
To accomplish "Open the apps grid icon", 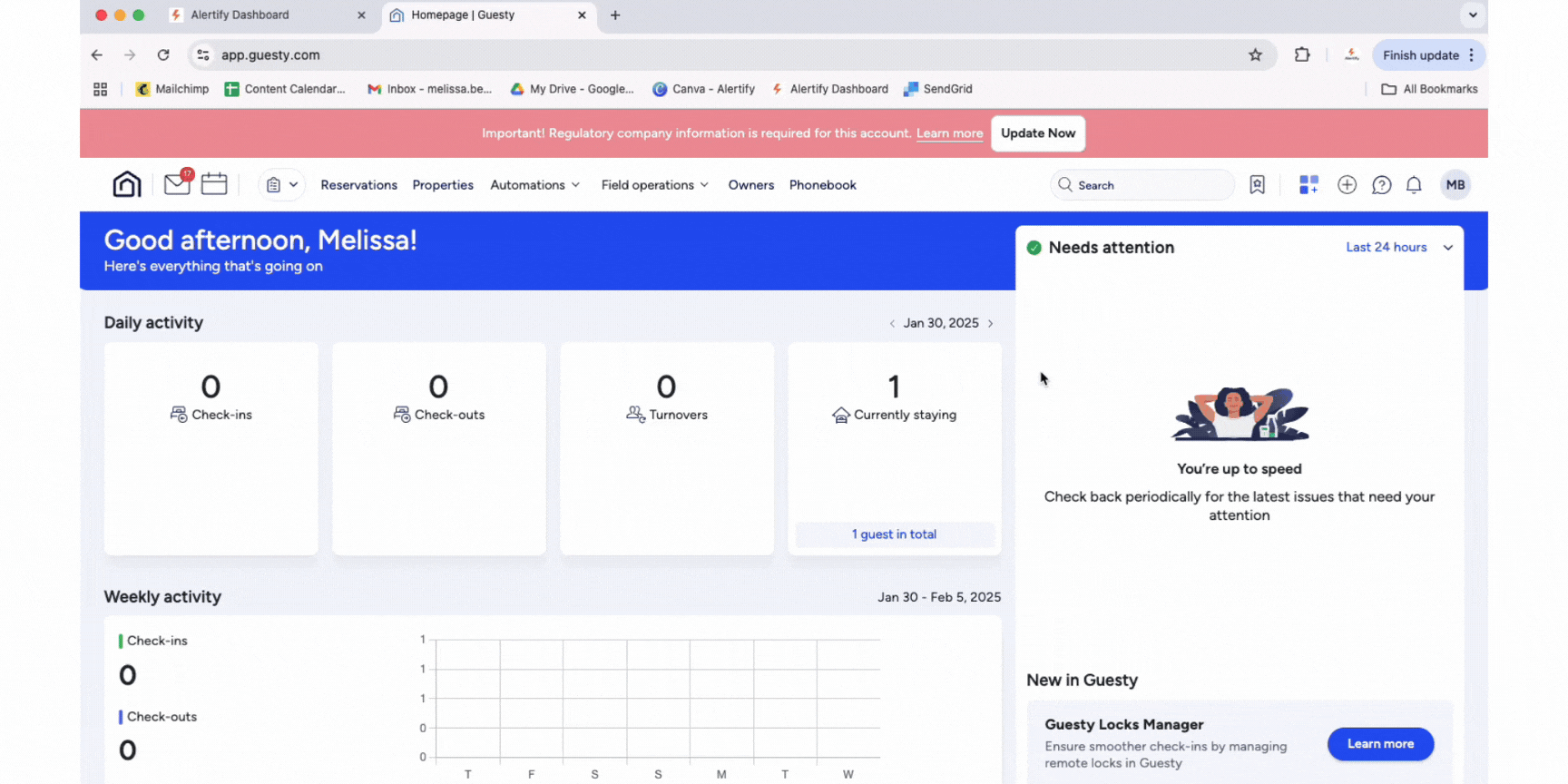I will (x=1308, y=185).
